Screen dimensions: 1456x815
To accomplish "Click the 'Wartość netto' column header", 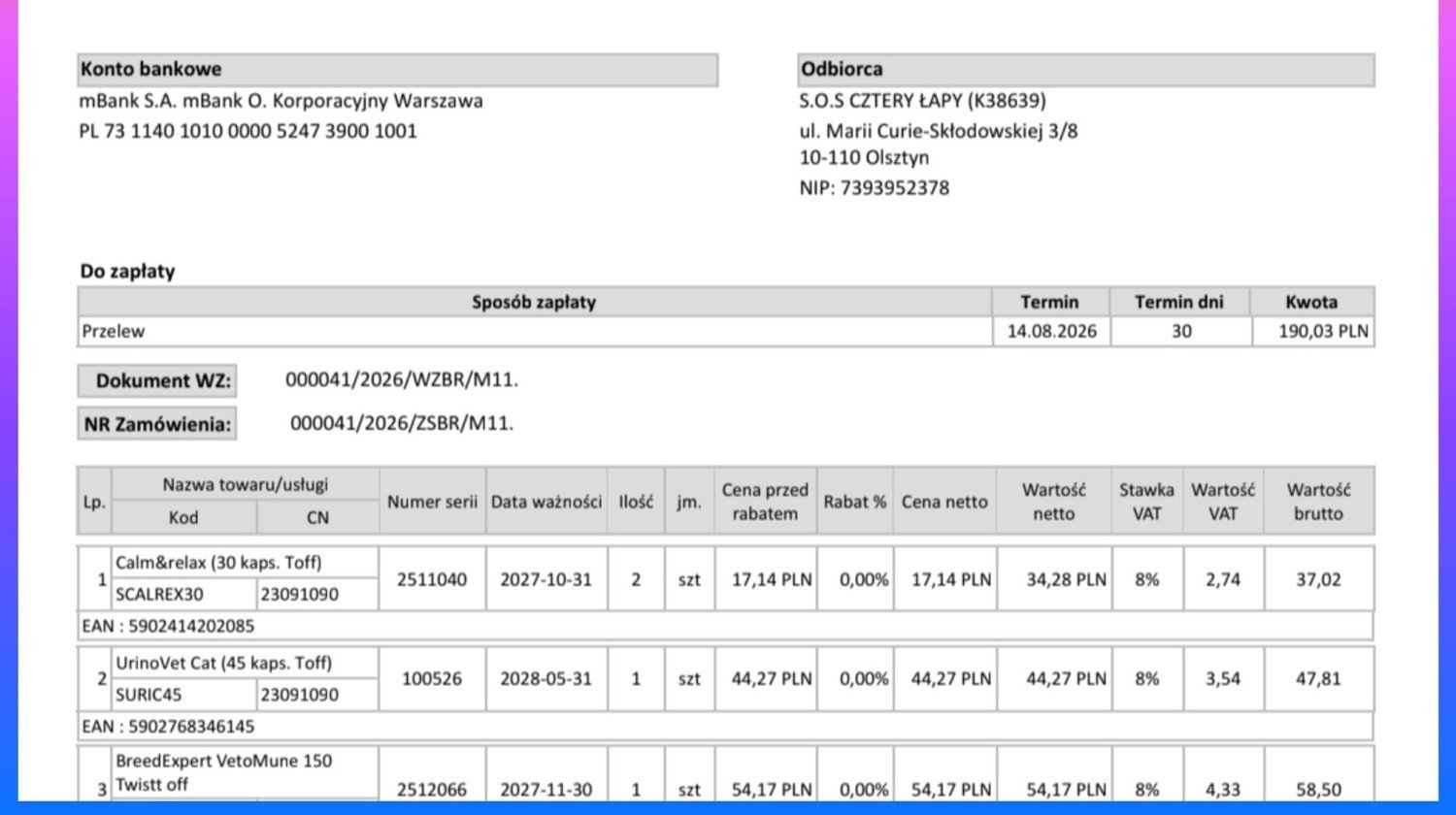I will click(1053, 502).
